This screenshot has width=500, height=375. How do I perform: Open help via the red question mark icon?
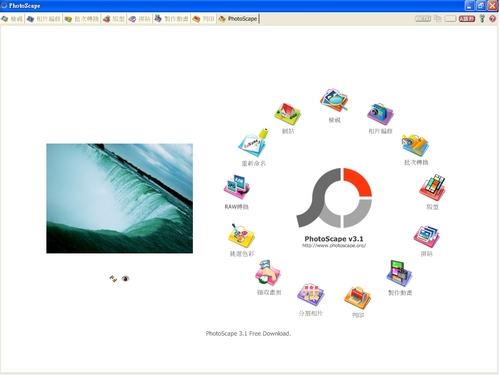click(x=493, y=19)
